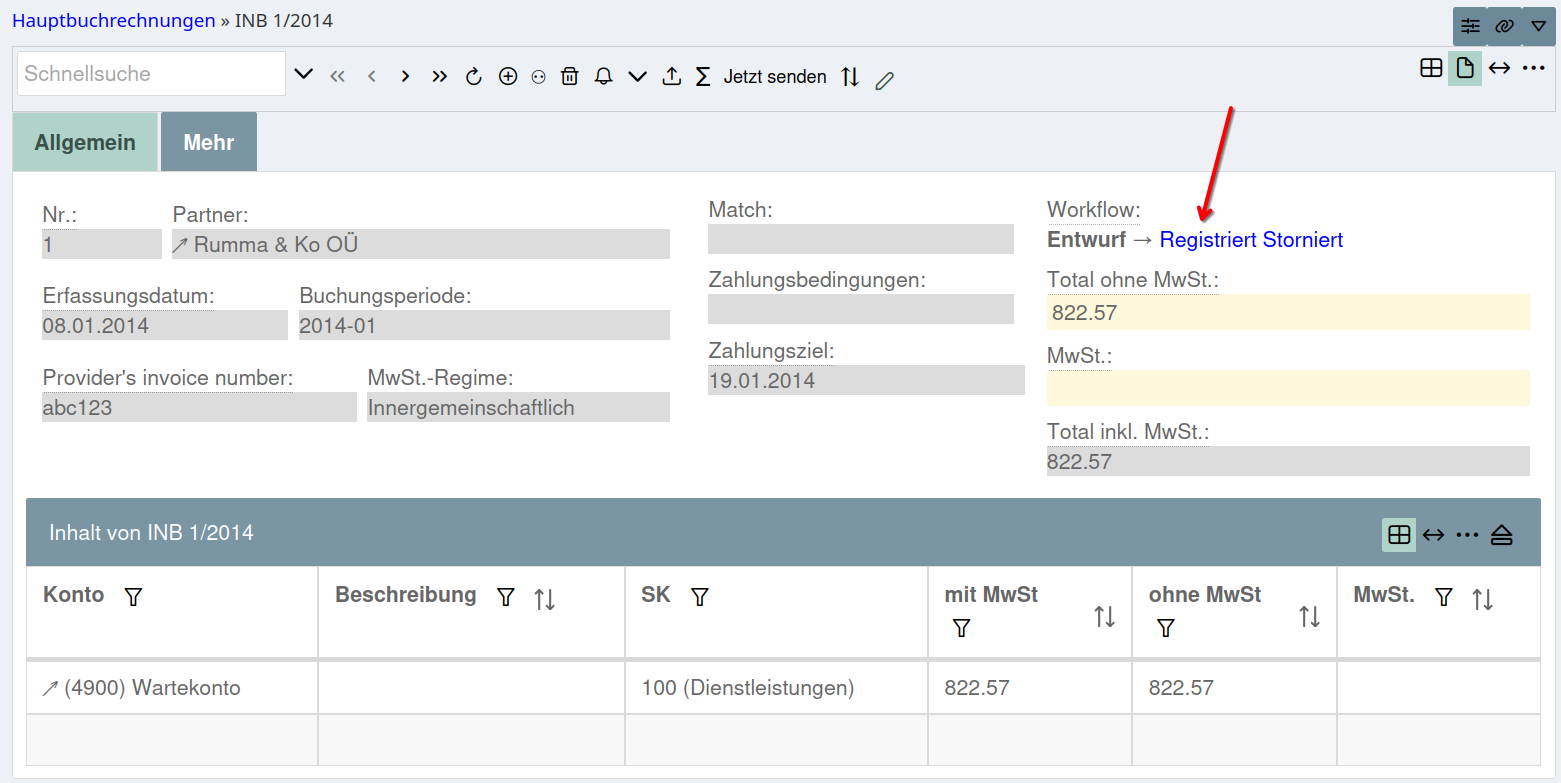Image resolution: width=1561 pixels, height=783 pixels.
Task: Sort by the Beschreibung column
Action: click(x=544, y=599)
